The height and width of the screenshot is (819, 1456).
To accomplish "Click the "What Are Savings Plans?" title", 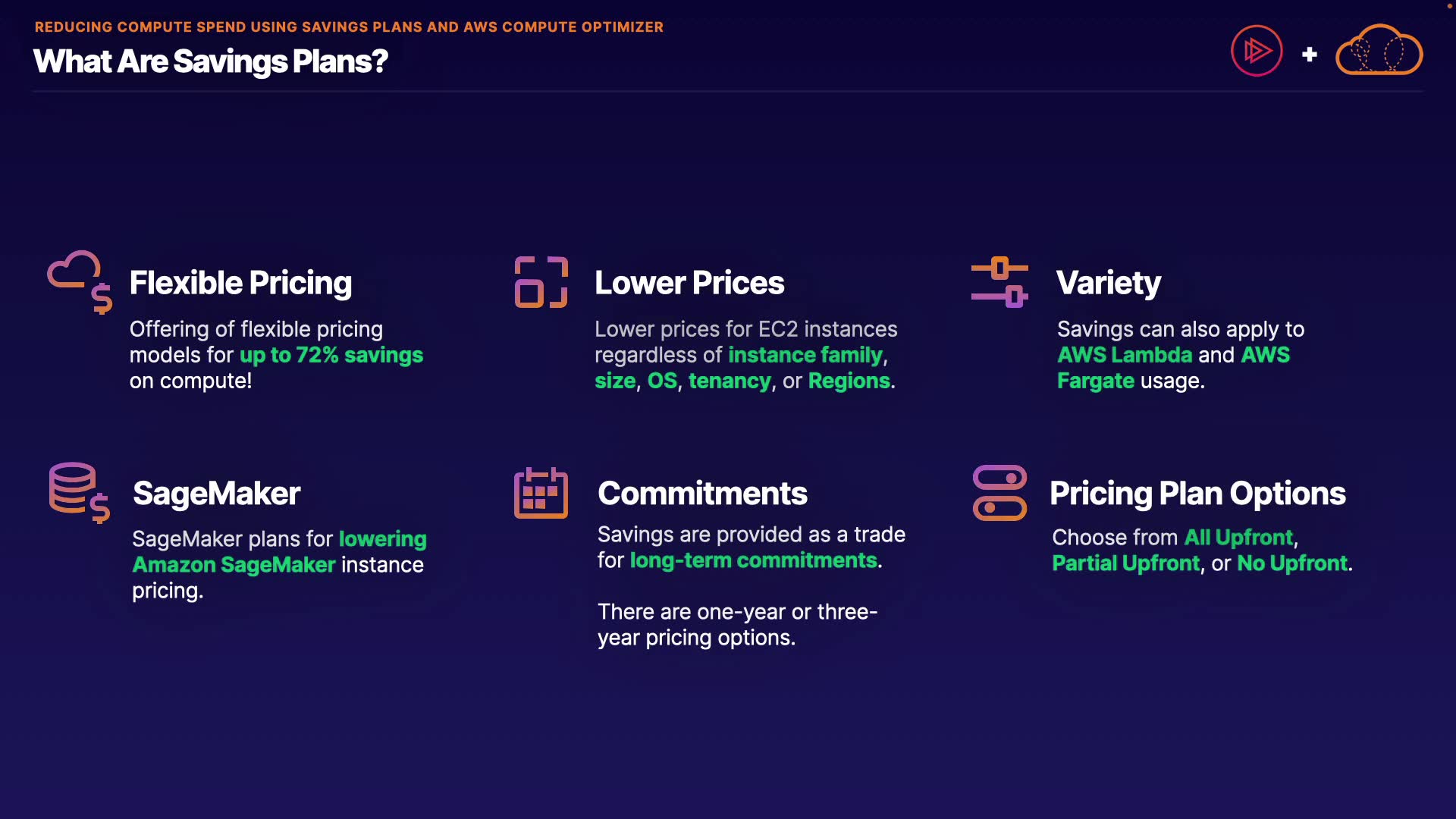I will tap(211, 61).
